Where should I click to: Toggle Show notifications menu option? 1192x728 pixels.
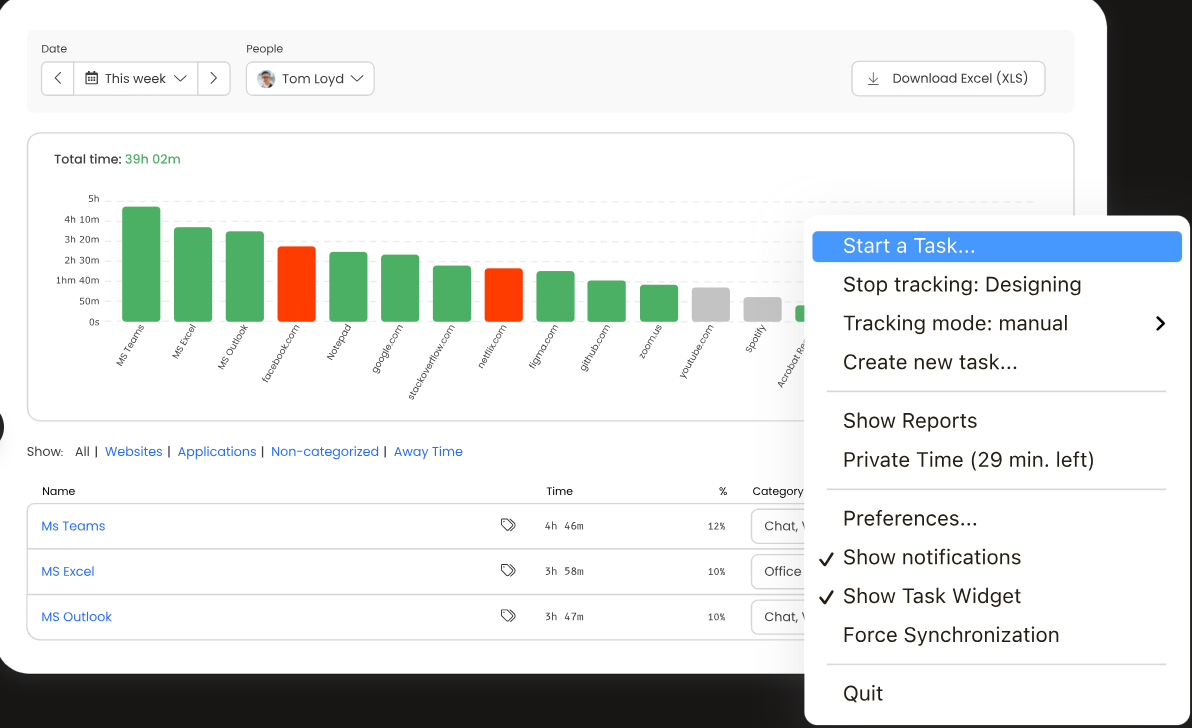coord(931,557)
